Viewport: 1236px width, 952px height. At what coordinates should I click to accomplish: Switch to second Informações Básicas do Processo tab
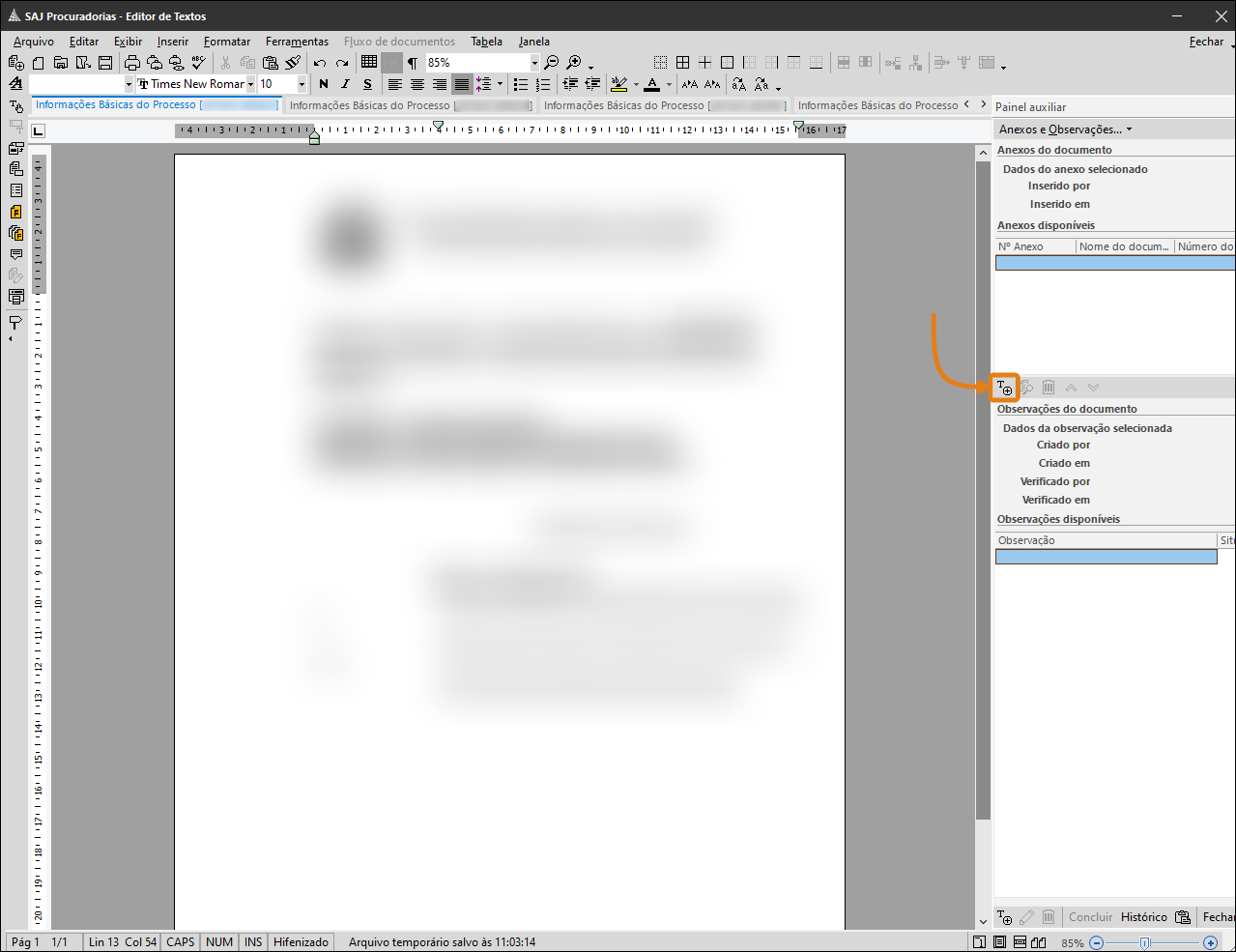410,105
